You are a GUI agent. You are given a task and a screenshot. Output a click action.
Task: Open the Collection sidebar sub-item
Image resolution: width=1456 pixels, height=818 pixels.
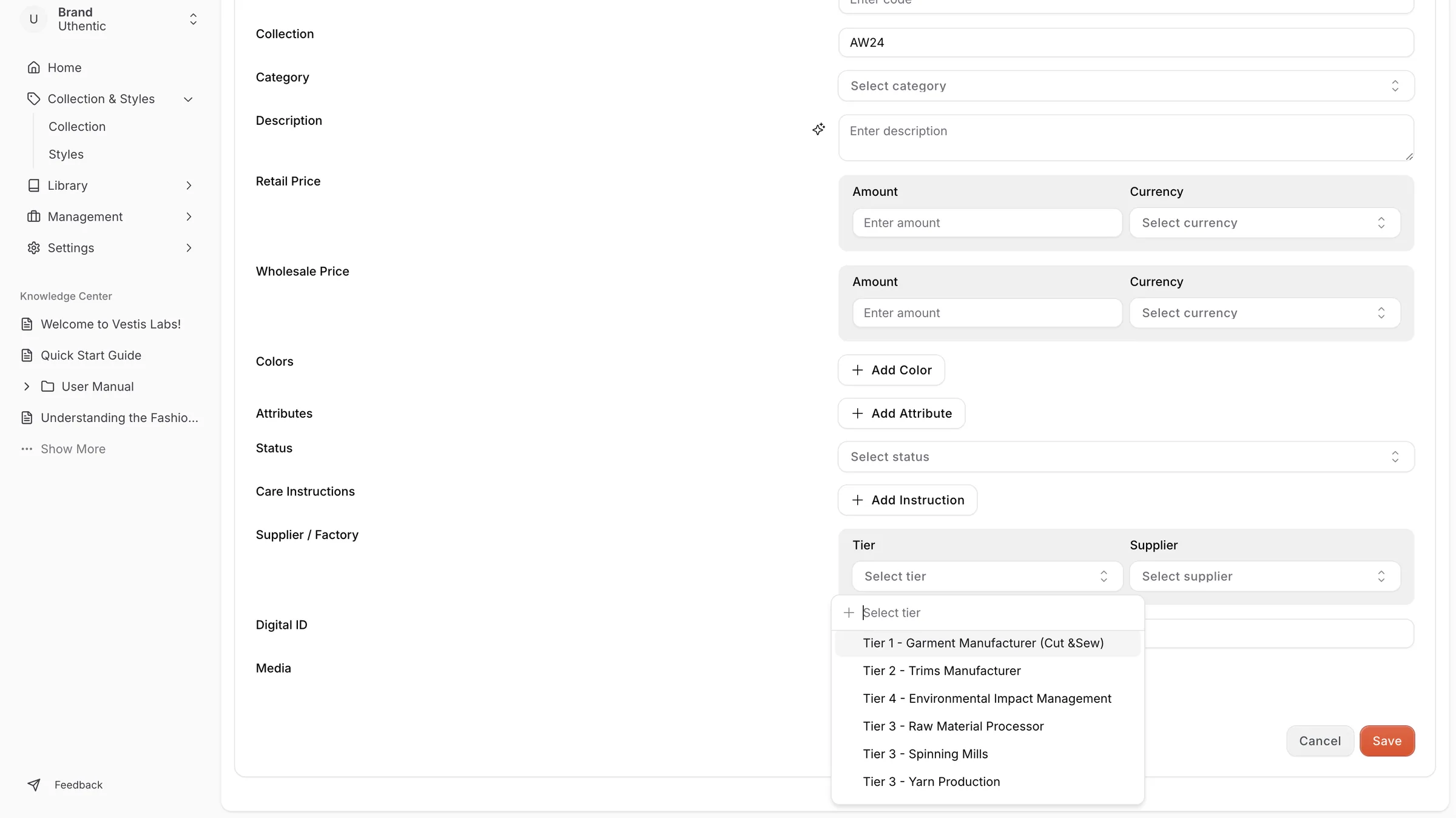pos(77,127)
